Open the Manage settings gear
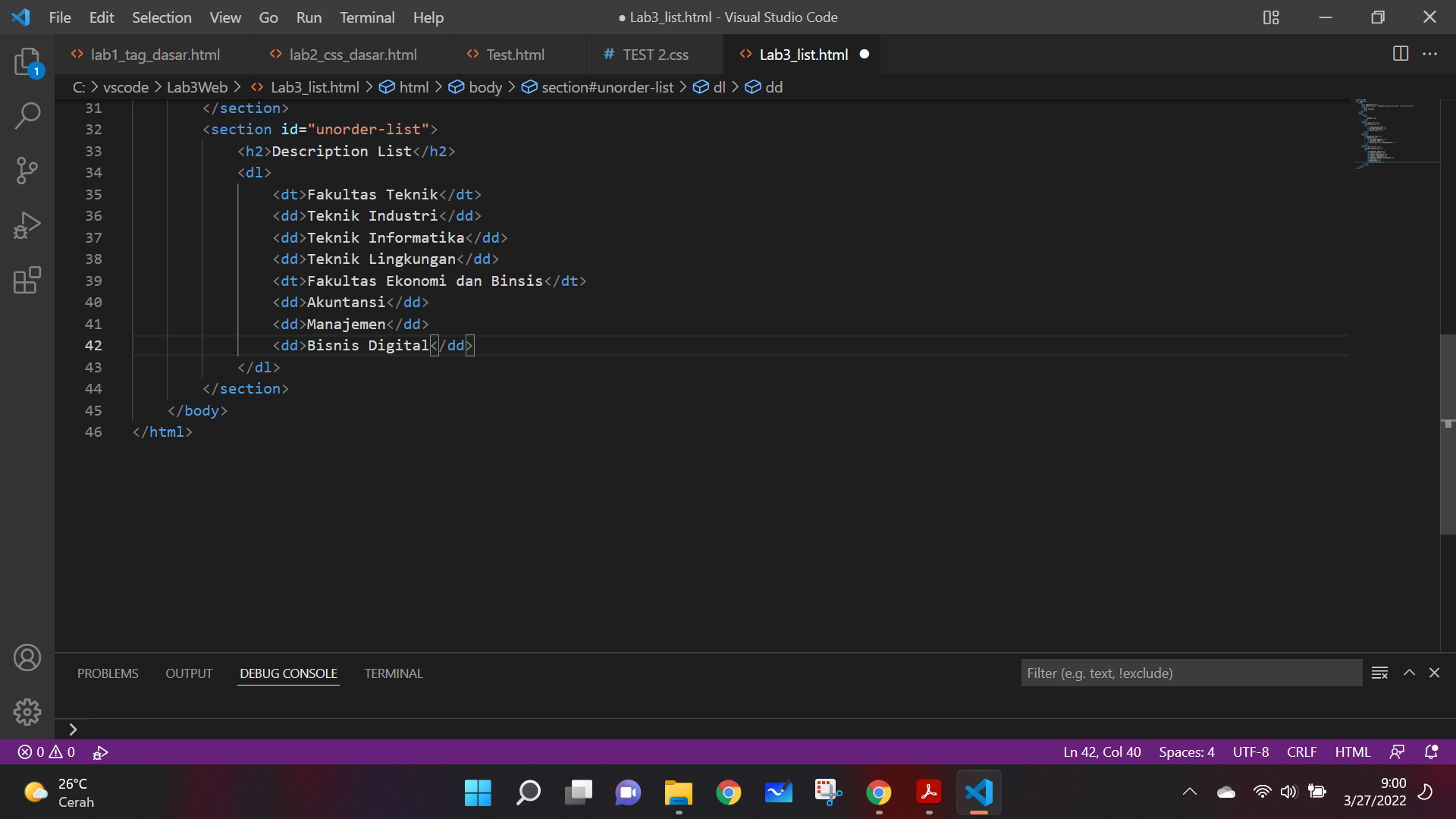This screenshot has height=819, width=1456. point(27,711)
